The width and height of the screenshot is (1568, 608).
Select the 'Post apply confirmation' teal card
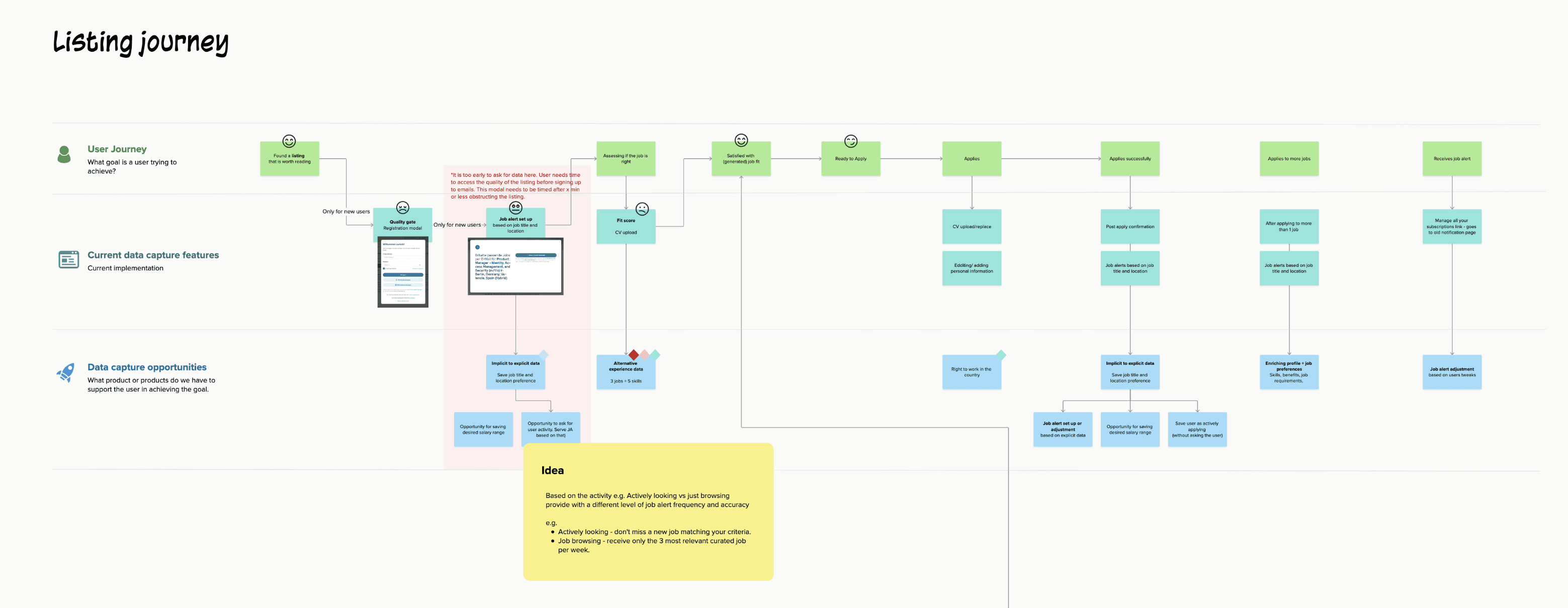point(1130,227)
